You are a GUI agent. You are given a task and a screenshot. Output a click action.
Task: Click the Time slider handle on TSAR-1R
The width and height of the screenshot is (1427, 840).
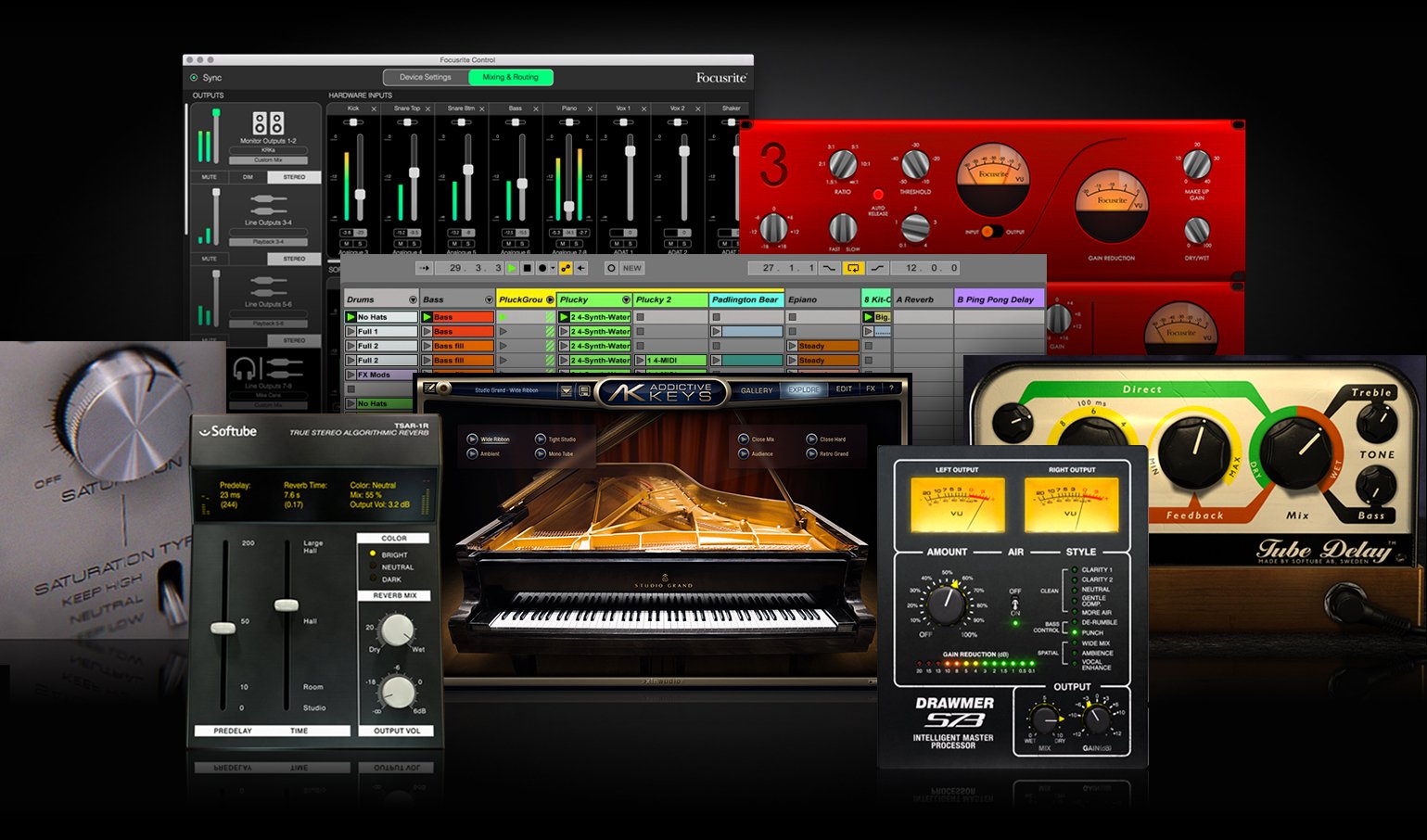pyautogui.click(x=286, y=605)
